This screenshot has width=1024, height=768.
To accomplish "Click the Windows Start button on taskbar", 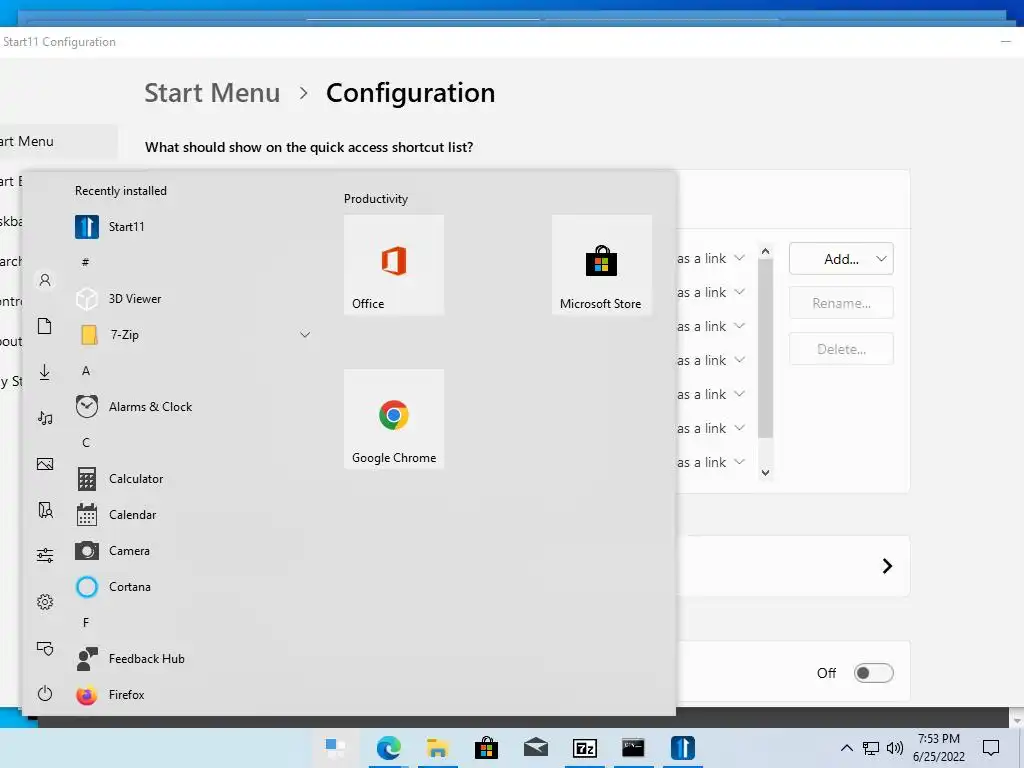I will coord(336,748).
